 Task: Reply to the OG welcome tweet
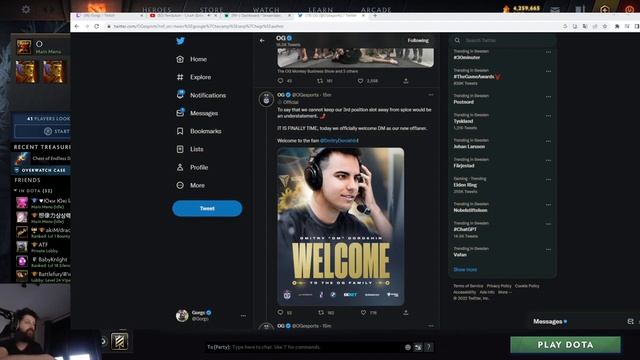point(280,313)
